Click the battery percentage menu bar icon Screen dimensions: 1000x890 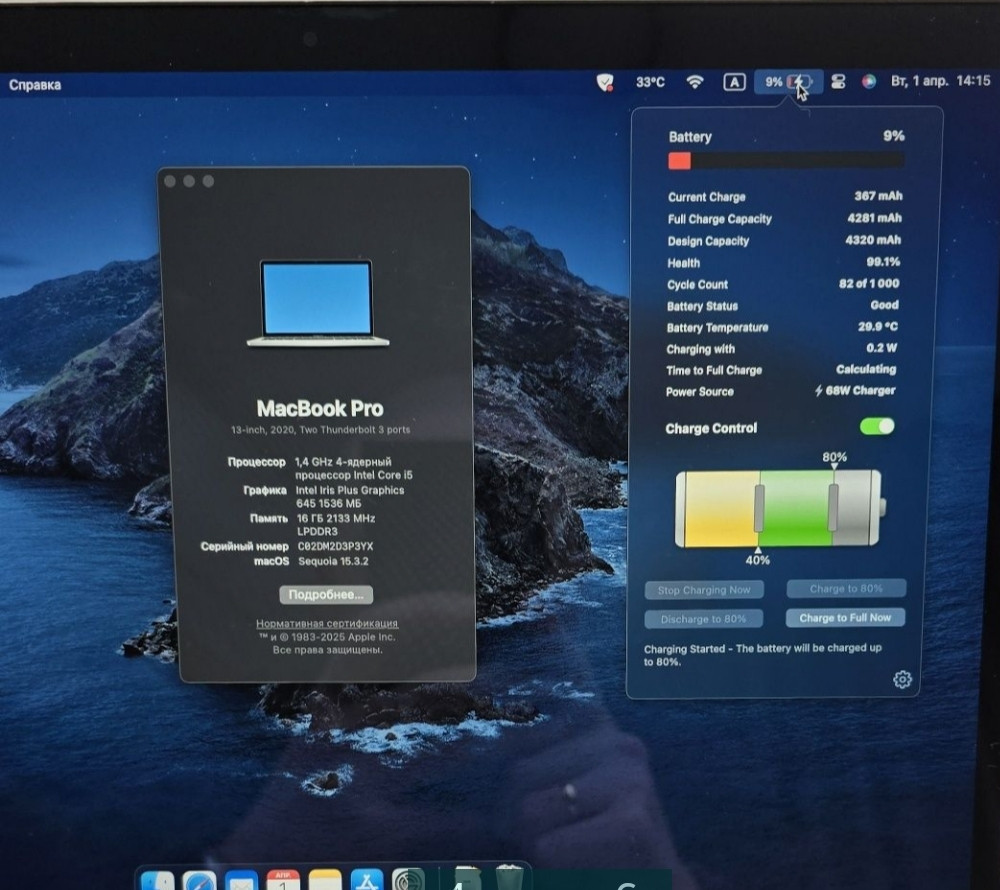[786, 82]
